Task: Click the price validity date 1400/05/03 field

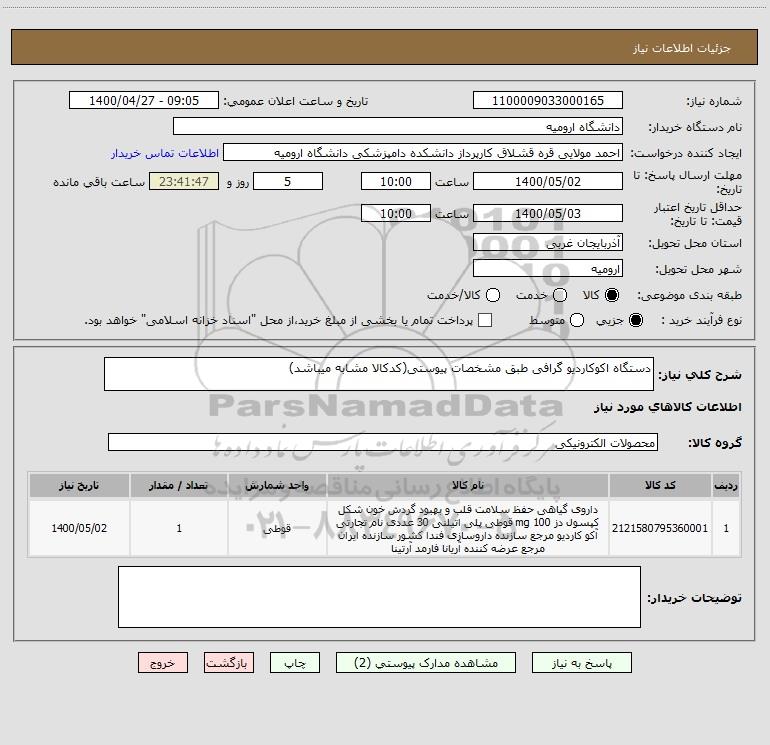Action: pyautogui.click(x=548, y=213)
